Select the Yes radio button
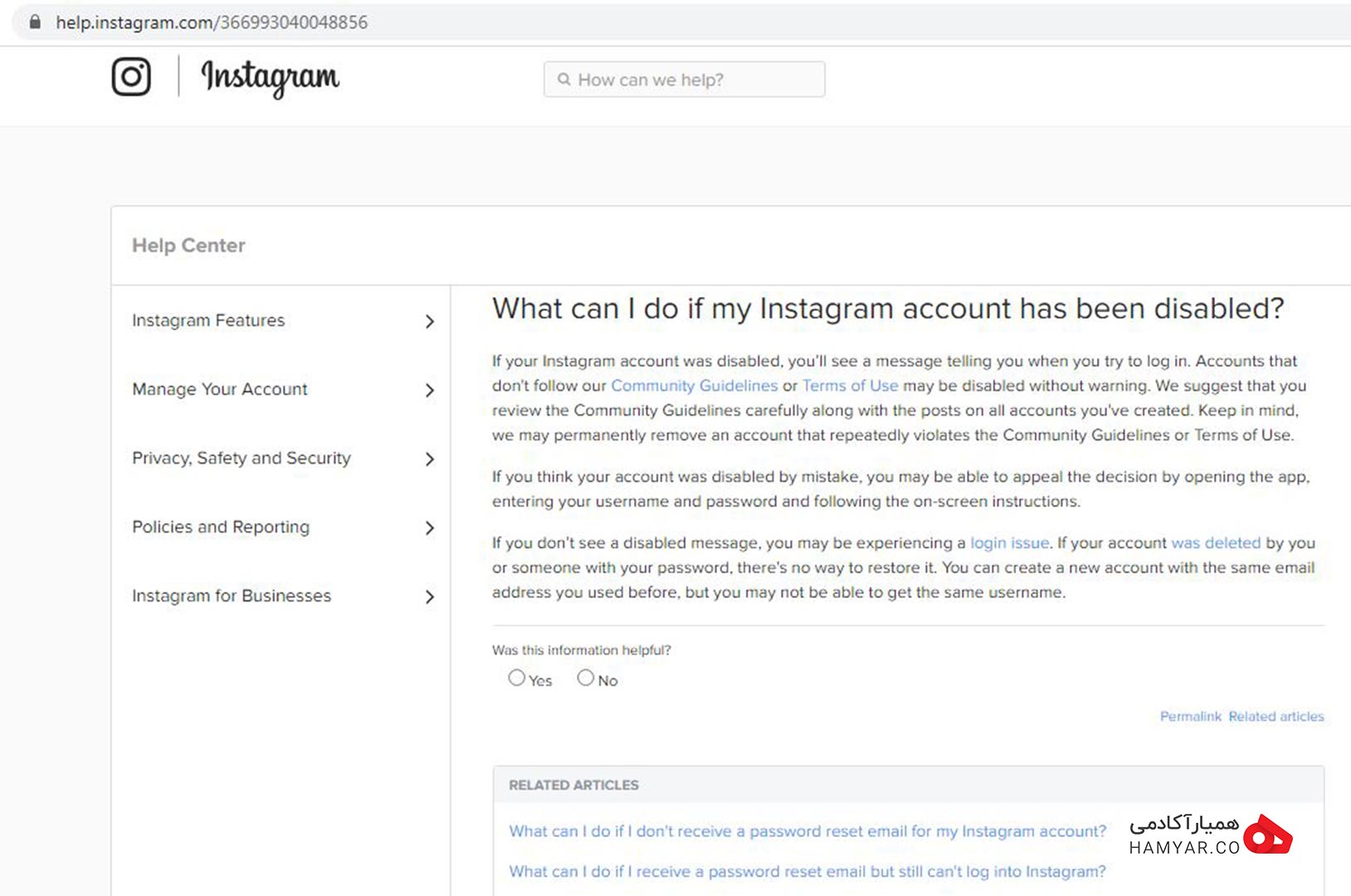 pos(516,678)
